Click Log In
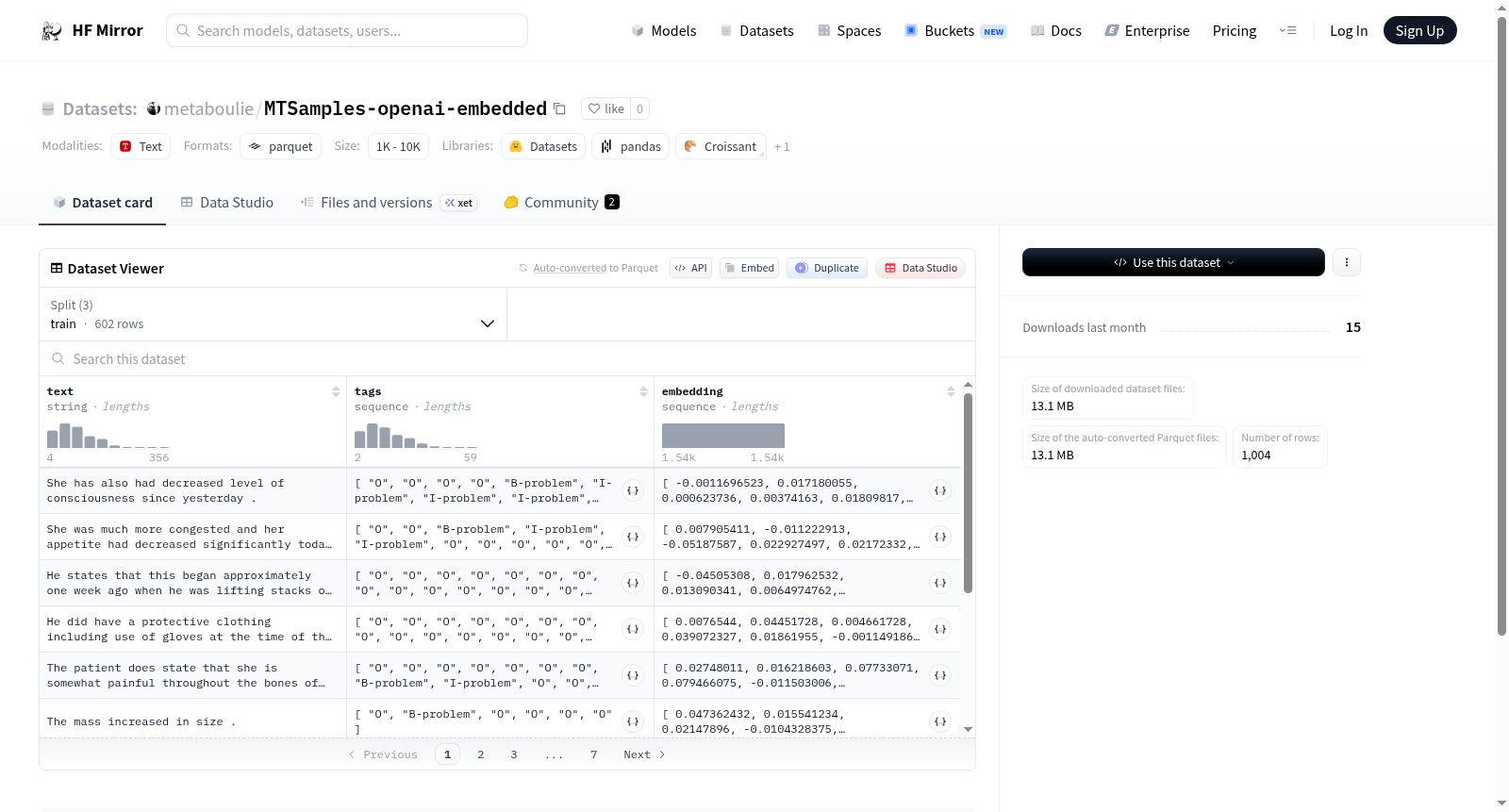This screenshot has width=1509, height=812. click(x=1349, y=30)
